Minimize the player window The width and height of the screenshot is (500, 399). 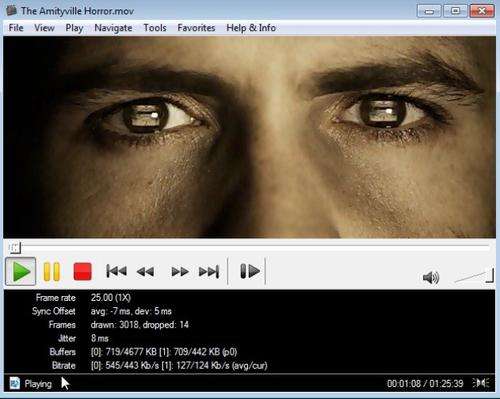click(429, 11)
